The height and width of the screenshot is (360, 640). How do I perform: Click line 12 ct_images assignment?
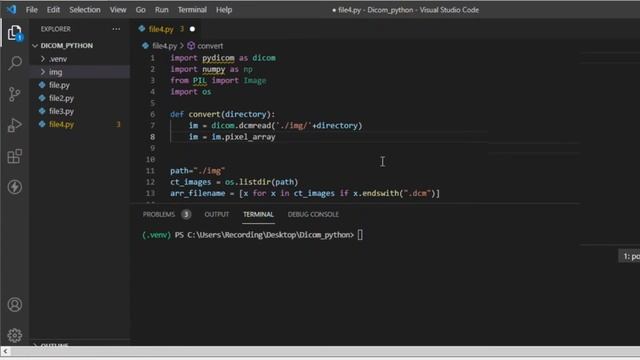click(234, 182)
